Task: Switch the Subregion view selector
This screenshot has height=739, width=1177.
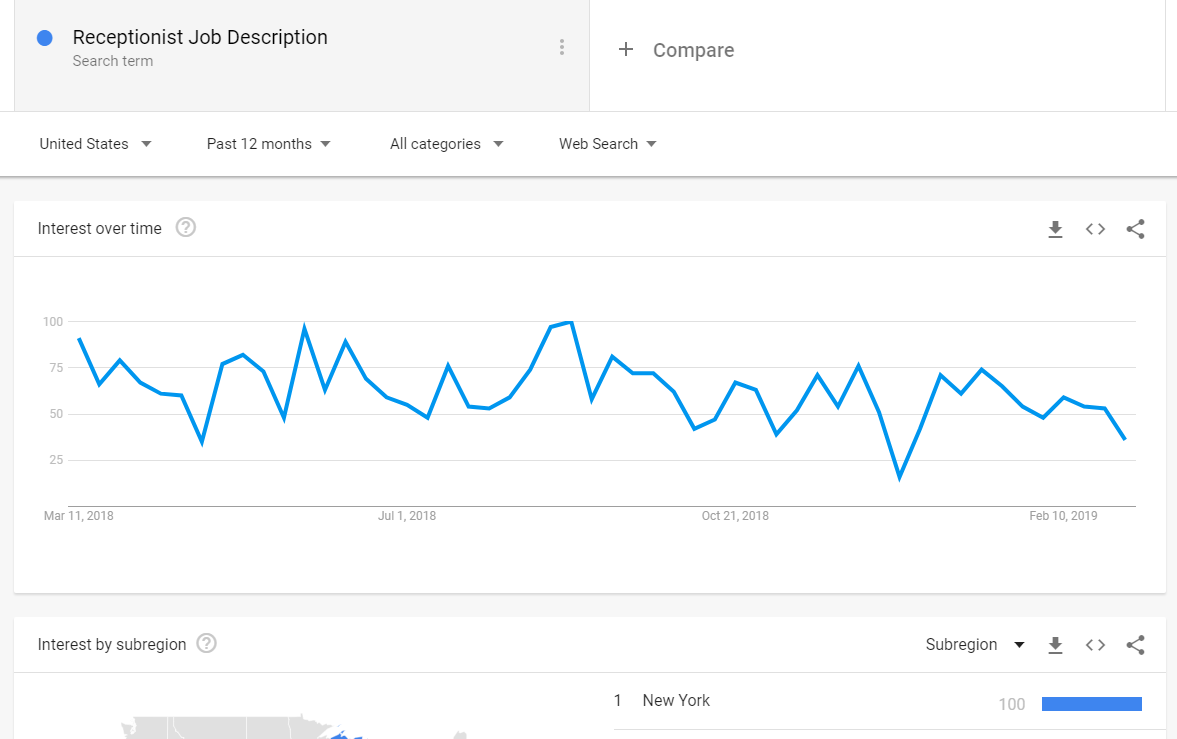Action: tap(975, 644)
